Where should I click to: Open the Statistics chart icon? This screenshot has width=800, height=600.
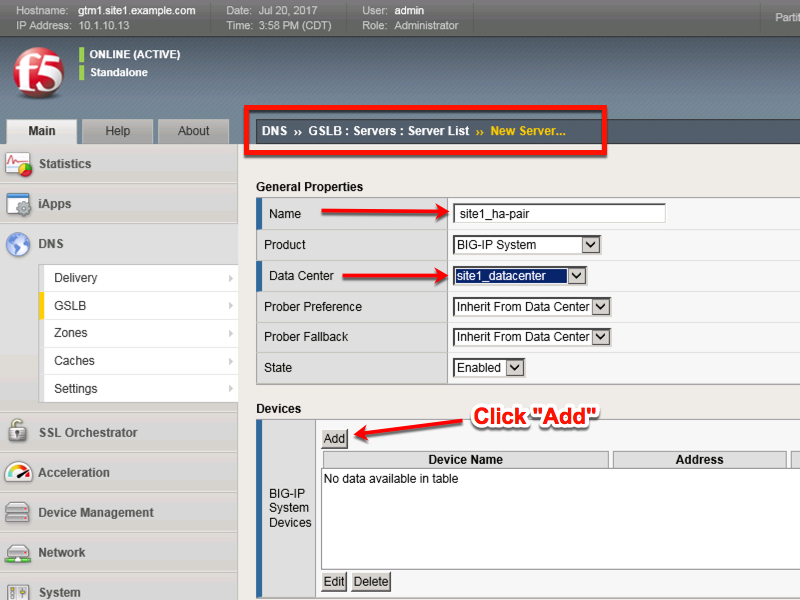click(18, 164)
